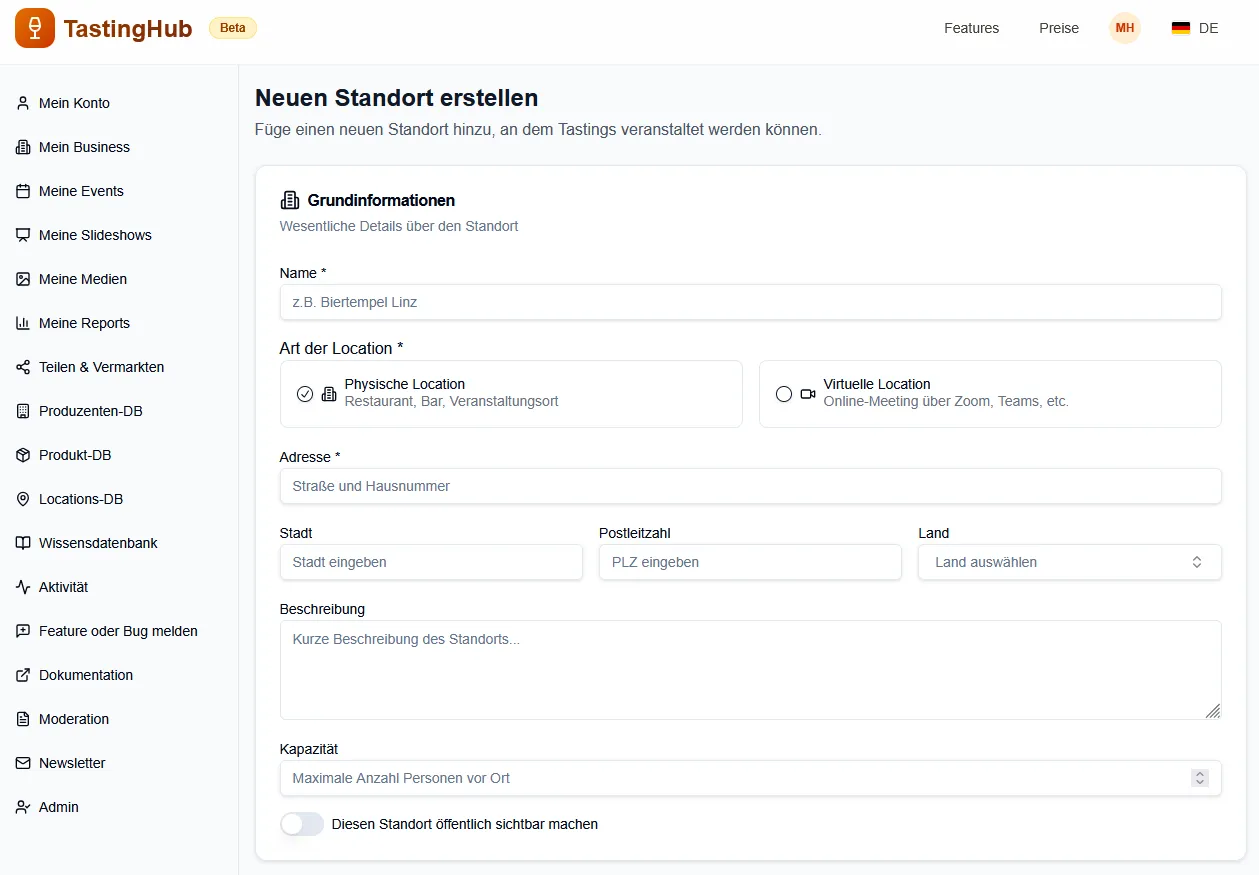Click into the Name input field
Viewport: 1259px width, 875px height.
point(750,302)
